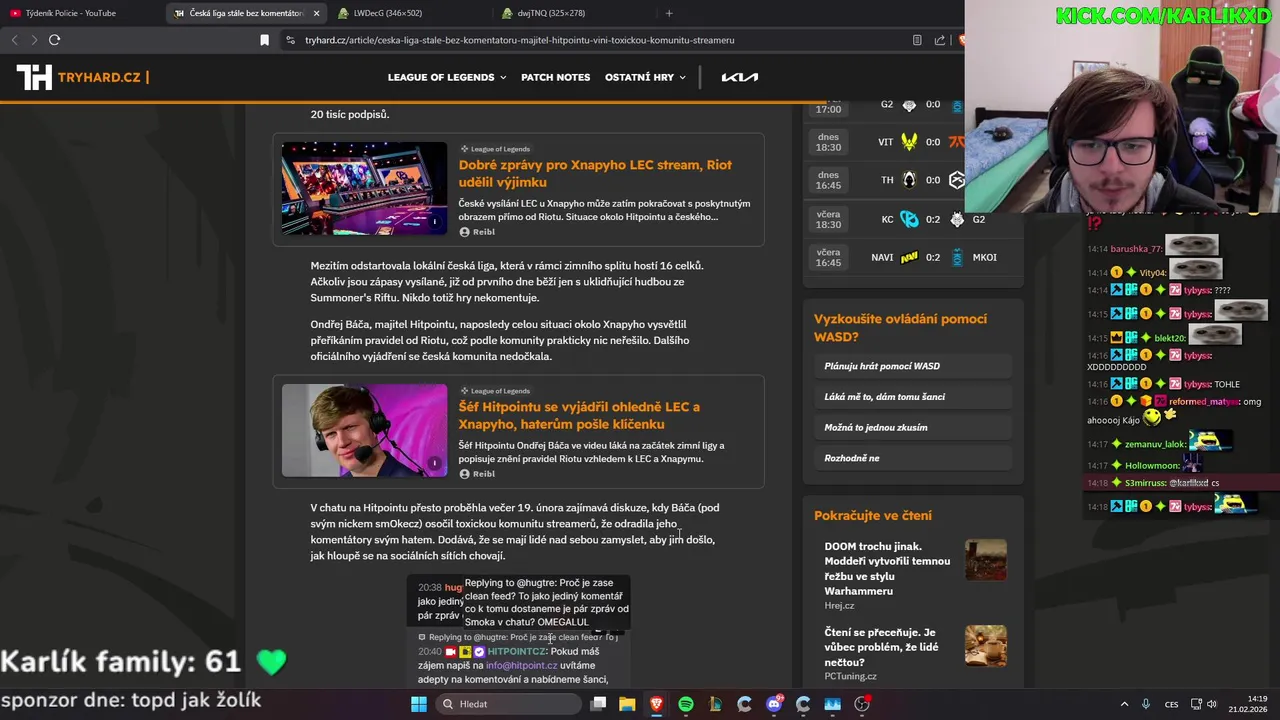Click HITPOINTCZ username in chat screenshot
This screenshot has height=720, width=1280.
[516, 652]
